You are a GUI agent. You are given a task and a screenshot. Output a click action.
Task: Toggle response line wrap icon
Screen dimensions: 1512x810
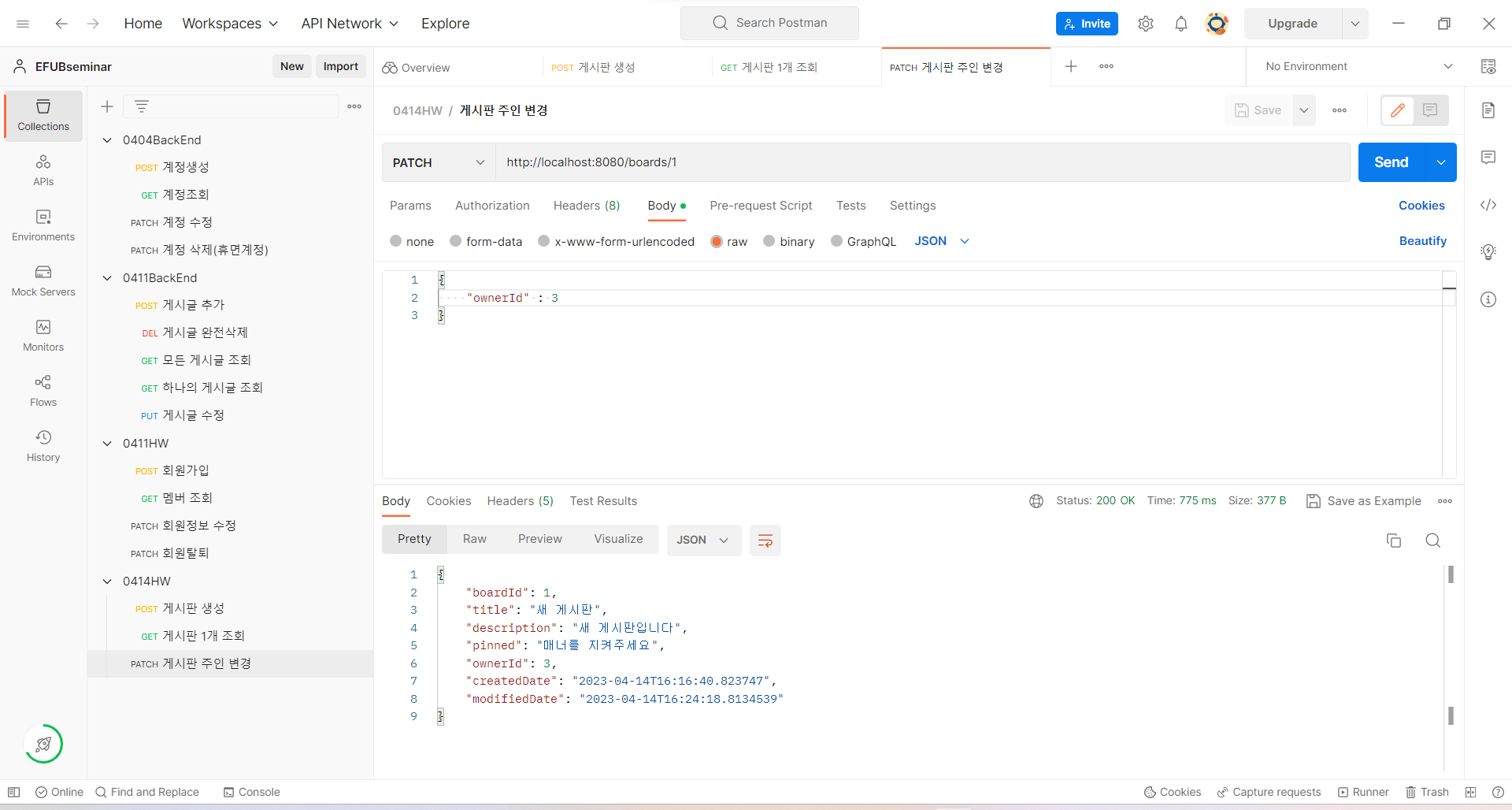(x=765, y=541)
